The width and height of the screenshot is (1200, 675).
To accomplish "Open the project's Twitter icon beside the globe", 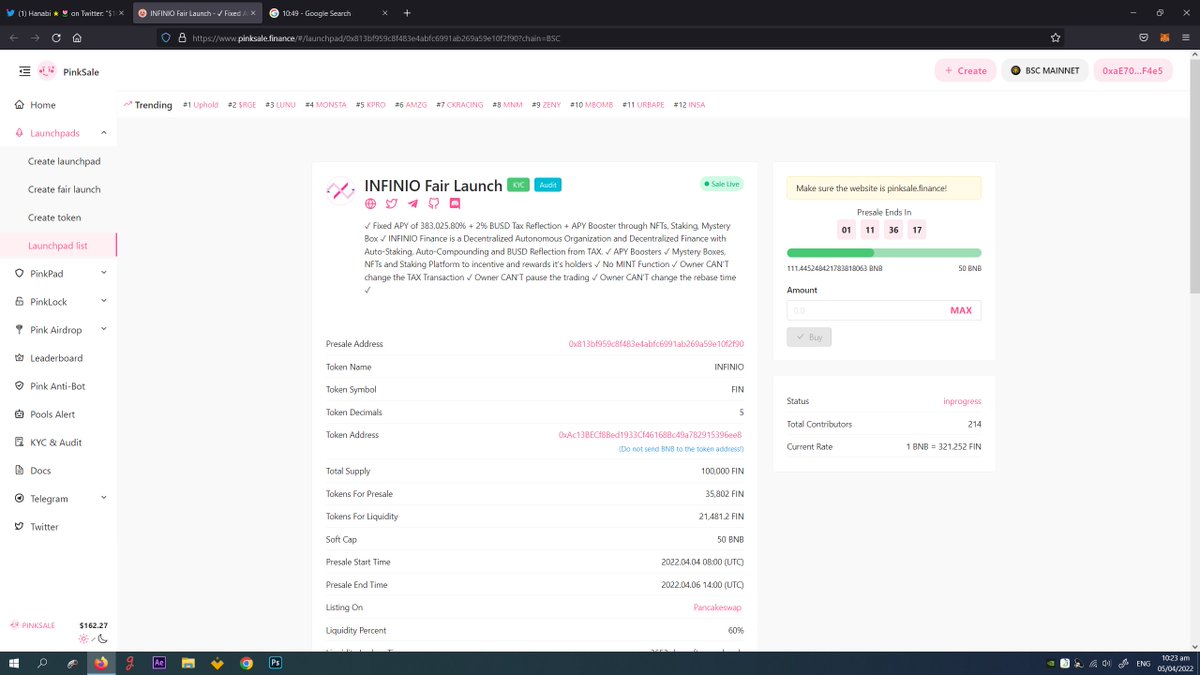I will [391, 202].
